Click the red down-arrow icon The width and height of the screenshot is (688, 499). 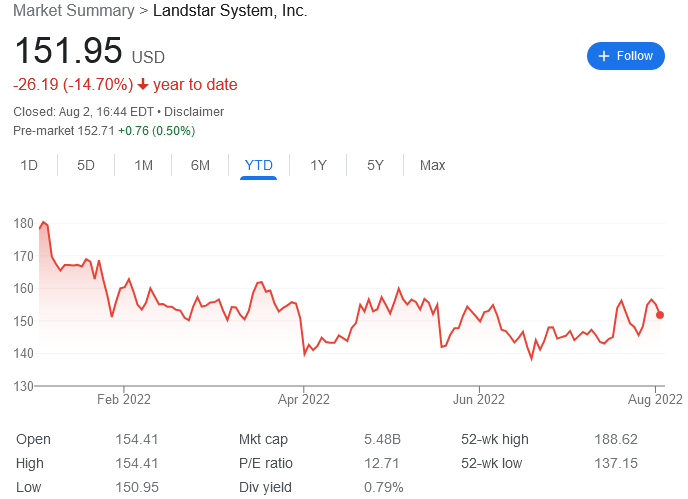[x=143, y=84]
